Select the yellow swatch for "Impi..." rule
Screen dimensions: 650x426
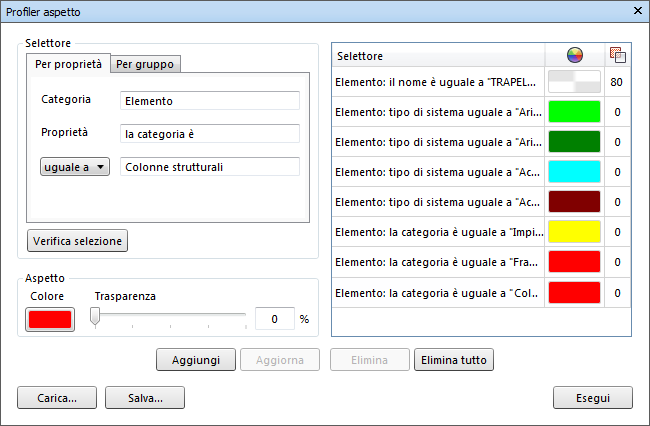click(574, 232)
